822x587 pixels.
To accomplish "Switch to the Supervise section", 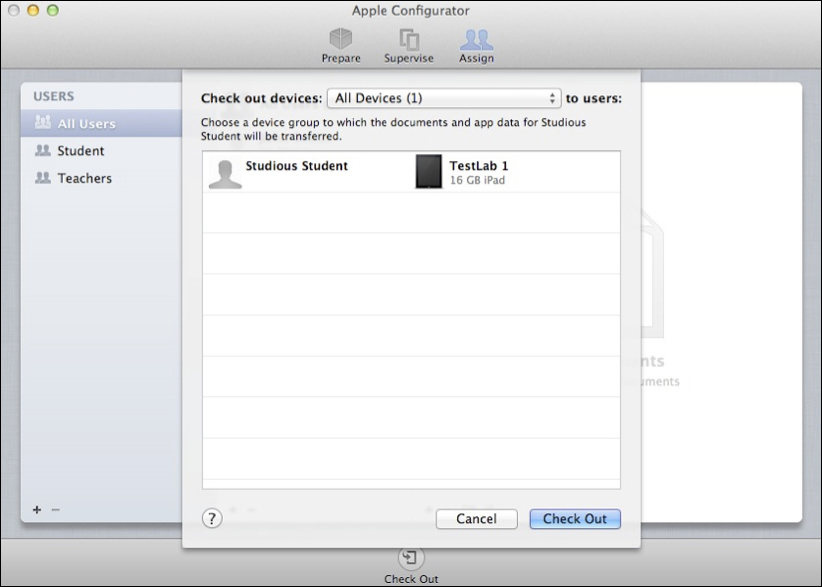I will 408,46.
